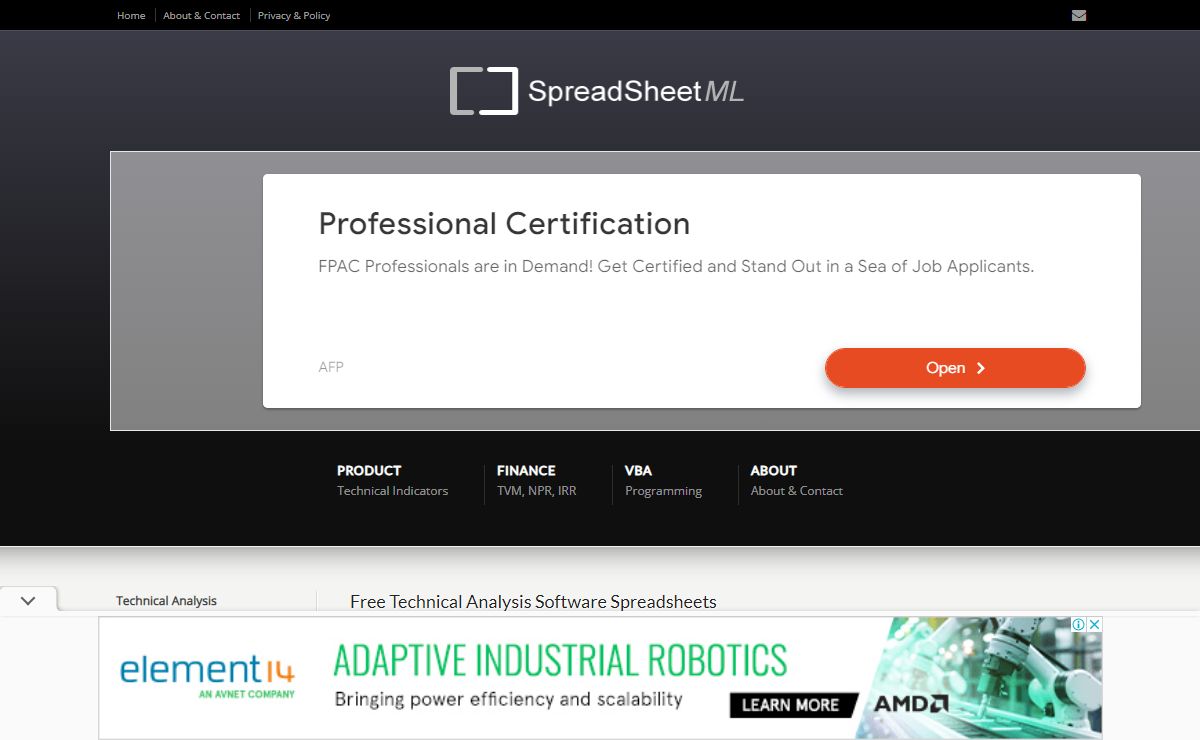
Task: Close the bottom banner ad with X
Action: 1095,624
